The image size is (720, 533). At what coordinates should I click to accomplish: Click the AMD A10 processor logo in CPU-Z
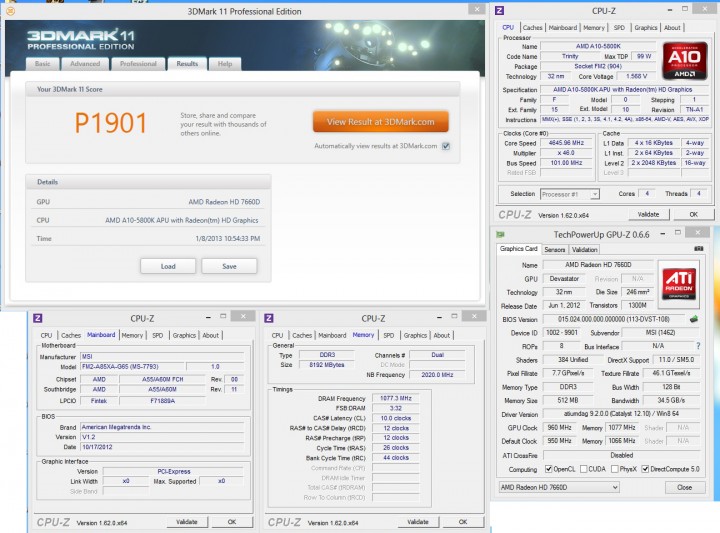coord(684,61)
